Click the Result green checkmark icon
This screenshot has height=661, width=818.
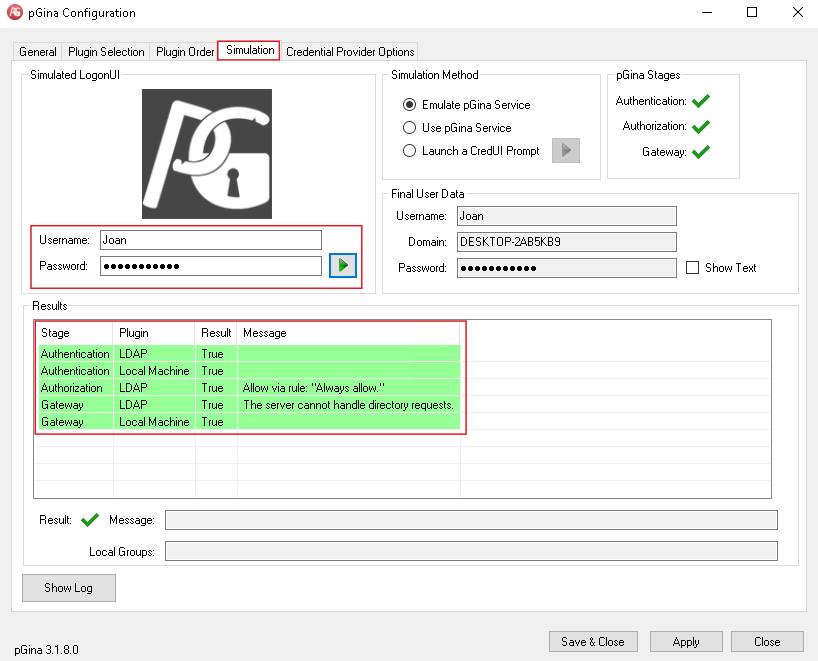pyautogui.click(x=90, y=520)
